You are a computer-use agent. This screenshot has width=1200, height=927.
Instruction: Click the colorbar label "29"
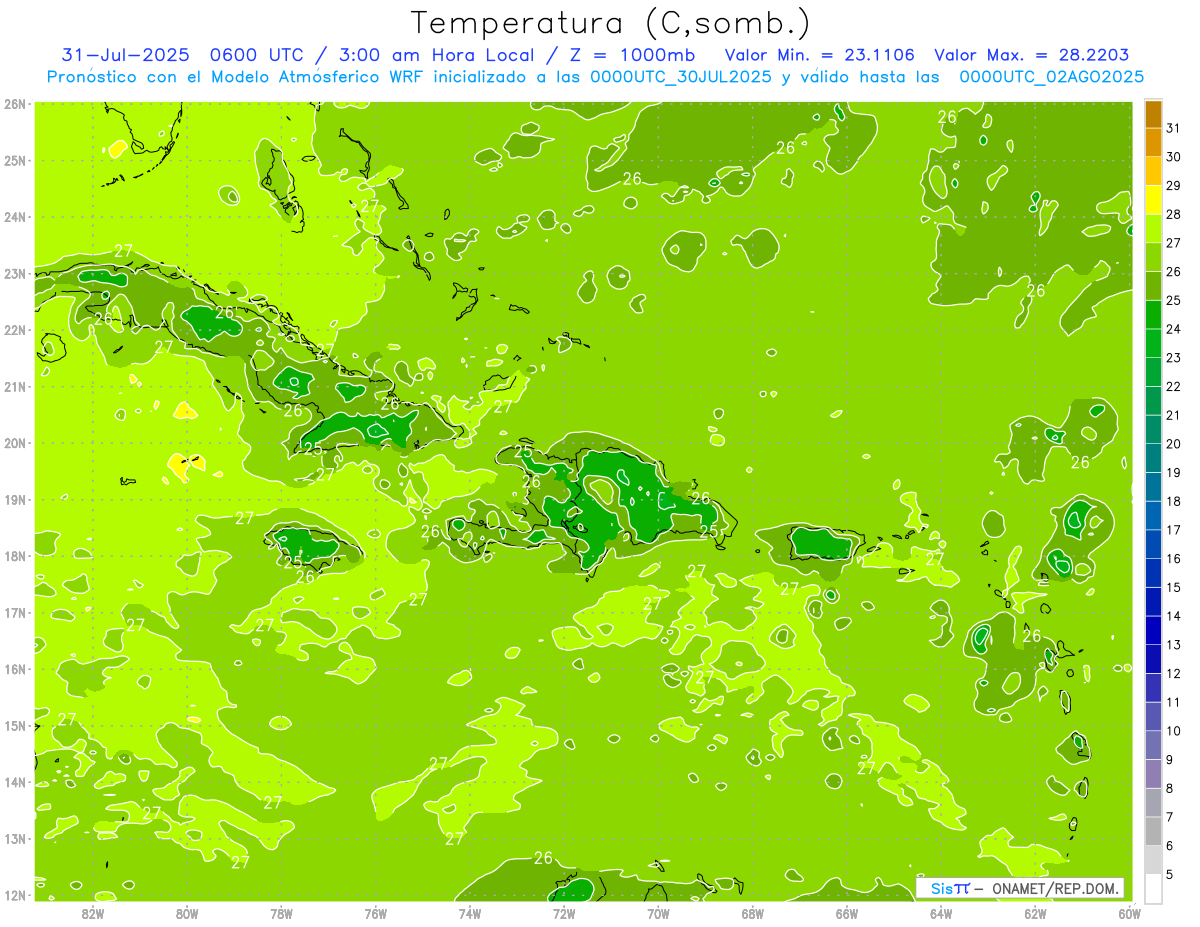[1173, 185]
